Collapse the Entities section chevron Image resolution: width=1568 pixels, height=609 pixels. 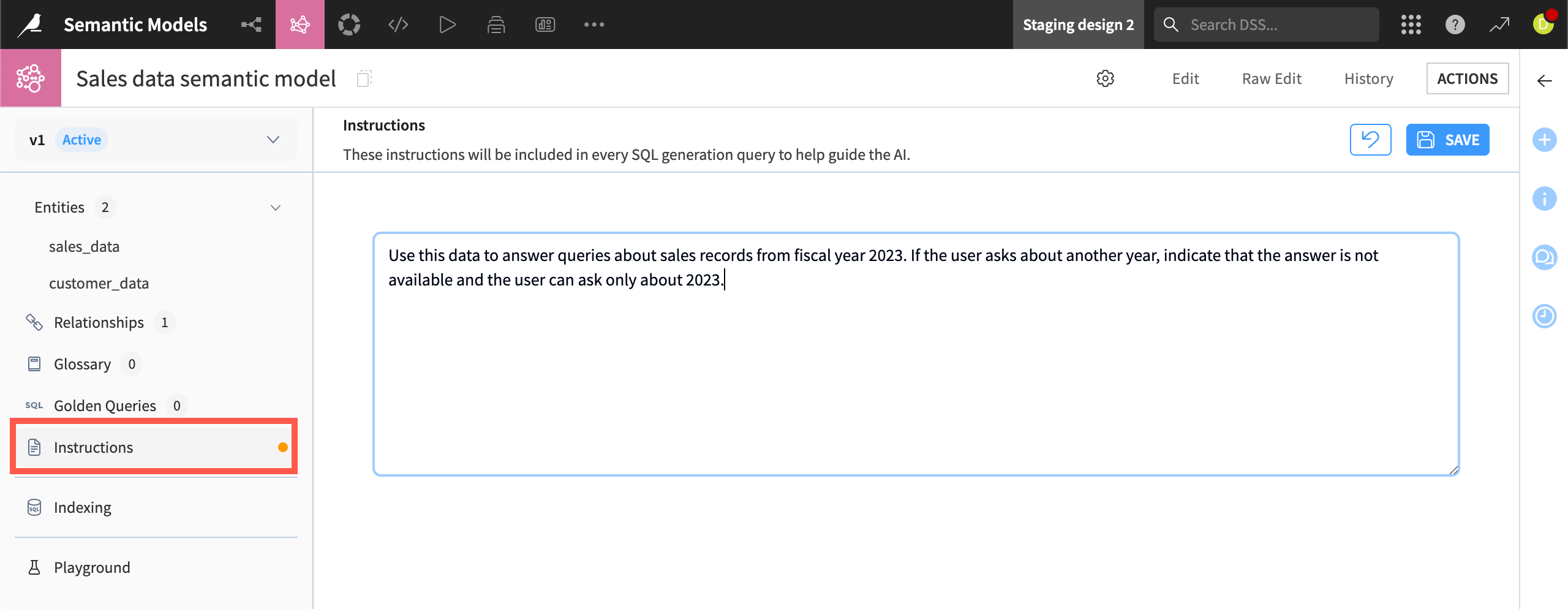tap(275, 207)
